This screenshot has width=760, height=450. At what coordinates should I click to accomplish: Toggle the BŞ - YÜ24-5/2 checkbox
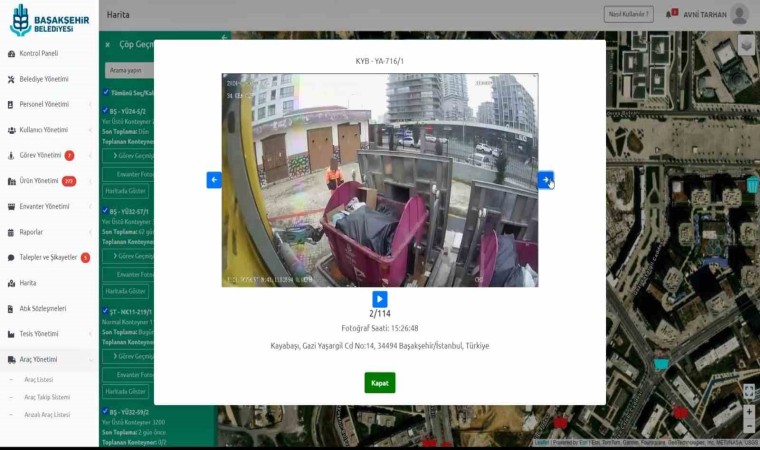click(x=106, y=110)
